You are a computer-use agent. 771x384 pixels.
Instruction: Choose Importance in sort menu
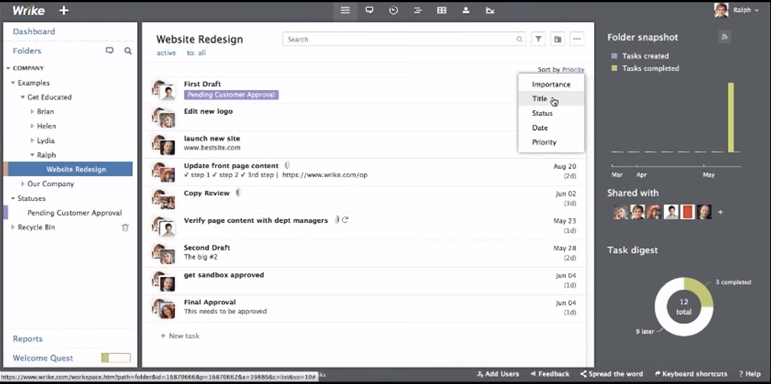(551, 85)
